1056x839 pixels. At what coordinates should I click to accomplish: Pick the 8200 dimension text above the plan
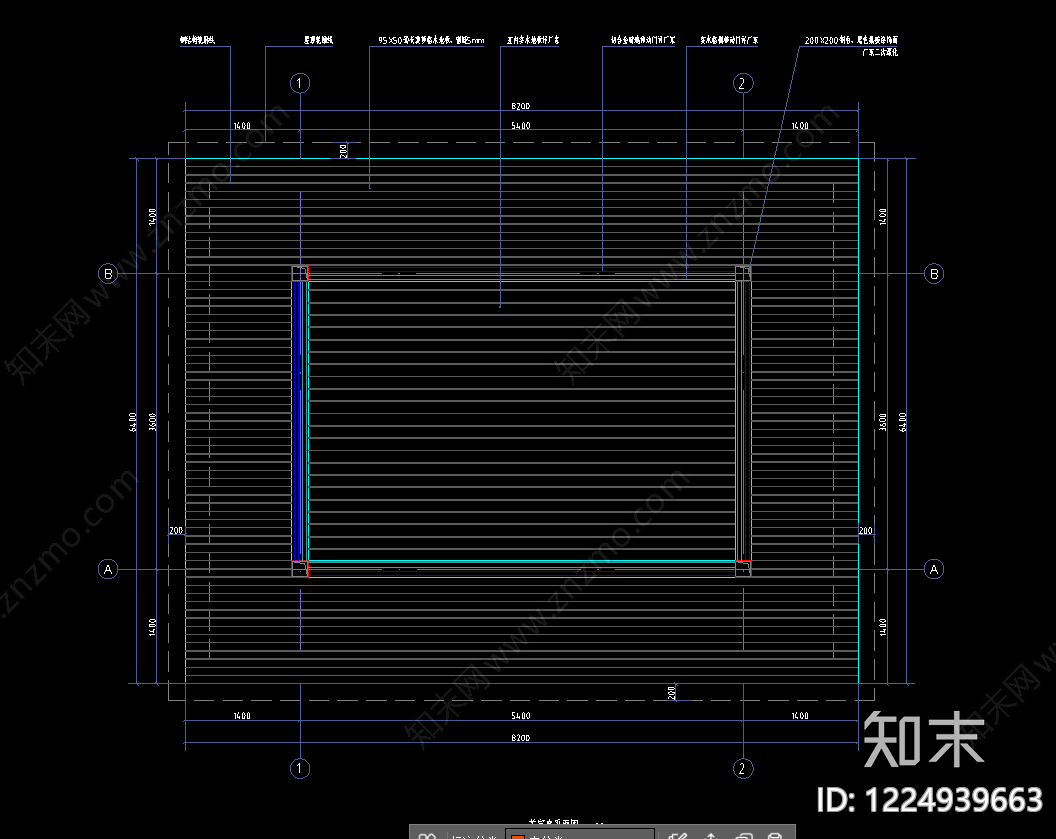pyautogui.click(x=521, y=106)
